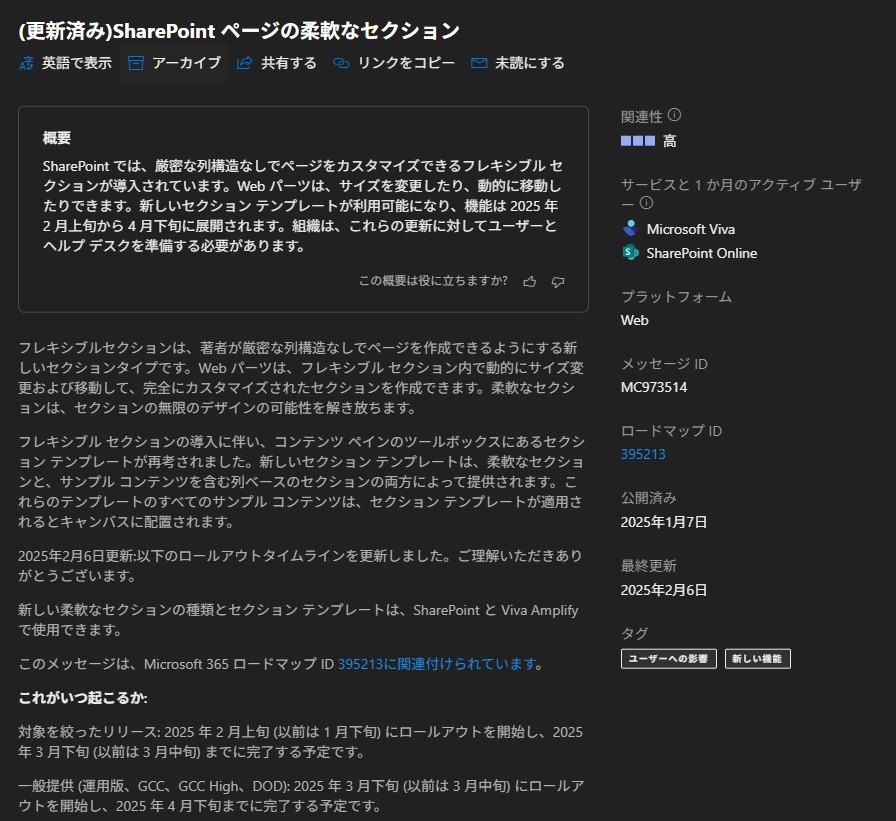This screenshot has width=896, height=821.
Task: Click the message title (更新済み)SharePoint ページの柔軟なセクション
Action: [x=239, y=31]
